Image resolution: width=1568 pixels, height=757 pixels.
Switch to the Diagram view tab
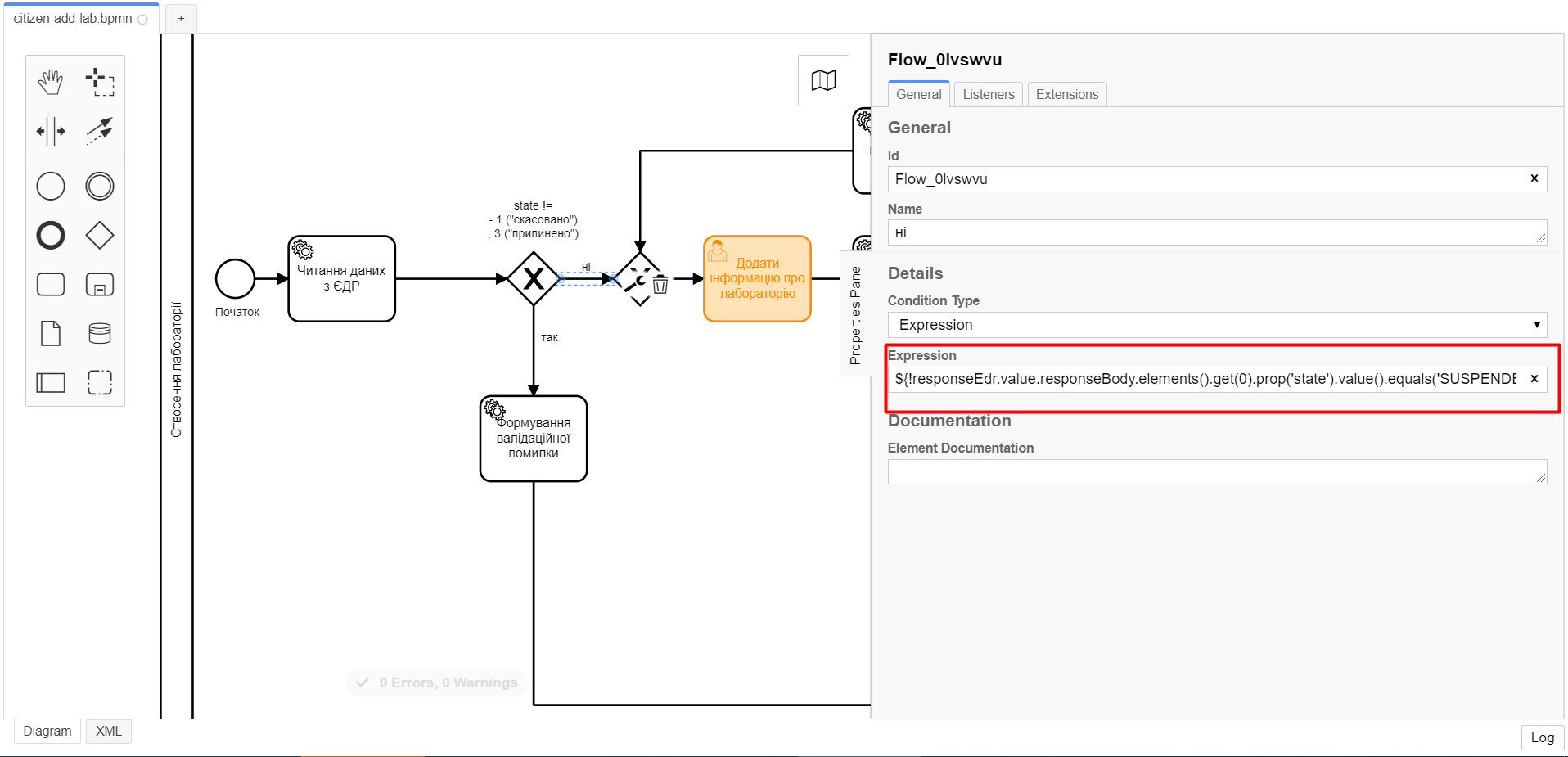47,731
